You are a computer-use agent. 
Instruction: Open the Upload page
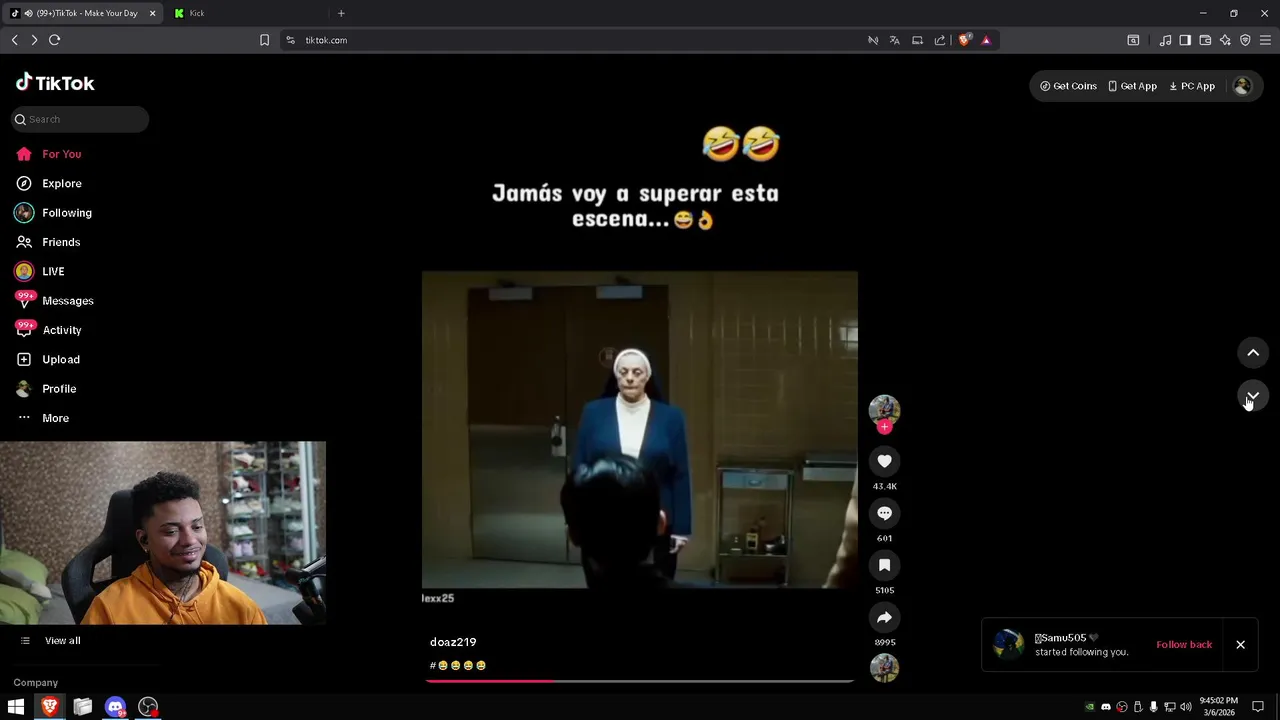pyautogui.click(x=47, y=359)
